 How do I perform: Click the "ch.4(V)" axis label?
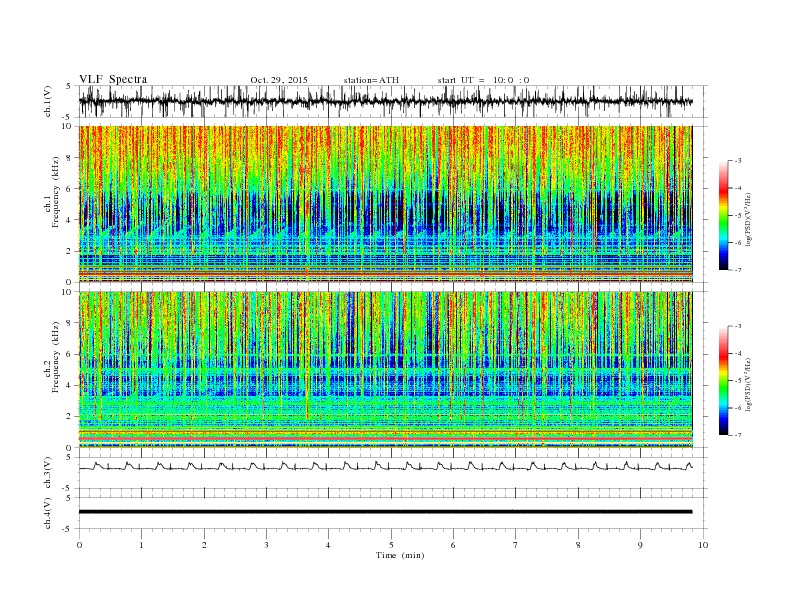48,513
